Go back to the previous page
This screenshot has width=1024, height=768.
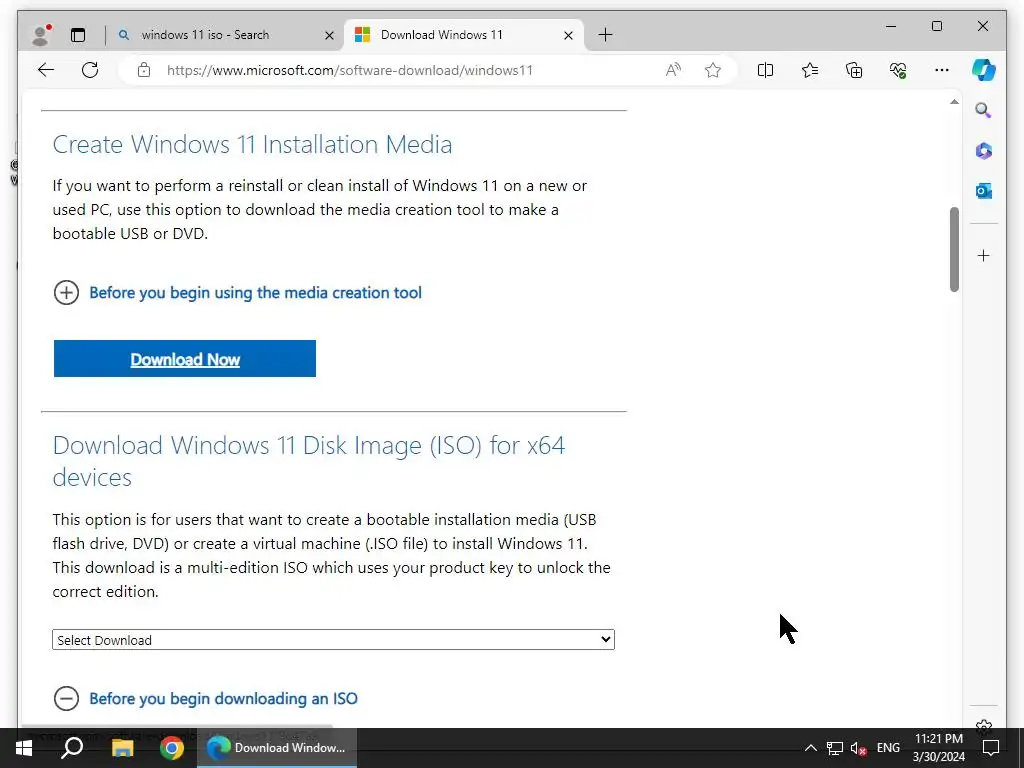tap(46, 70)
